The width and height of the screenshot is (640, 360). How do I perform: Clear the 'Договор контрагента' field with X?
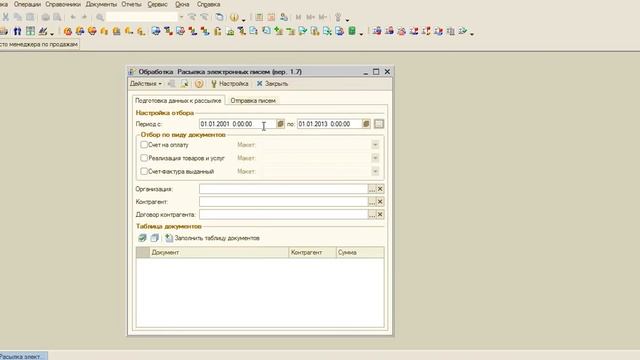380,214
